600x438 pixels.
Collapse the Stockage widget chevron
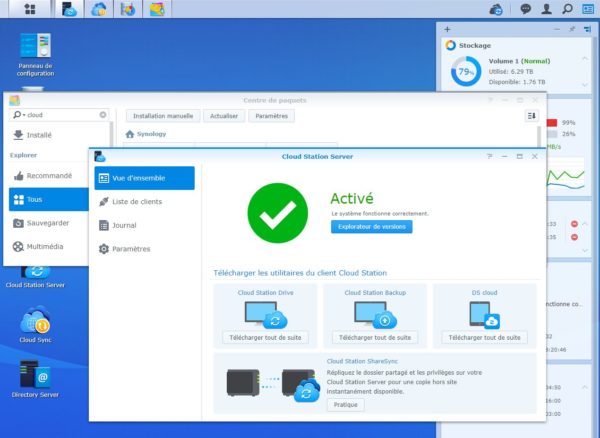[585, 59]
